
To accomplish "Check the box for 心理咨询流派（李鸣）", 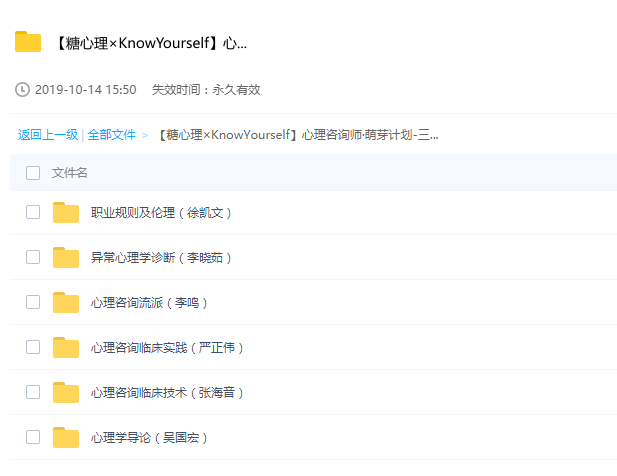I will pos(33,302).
